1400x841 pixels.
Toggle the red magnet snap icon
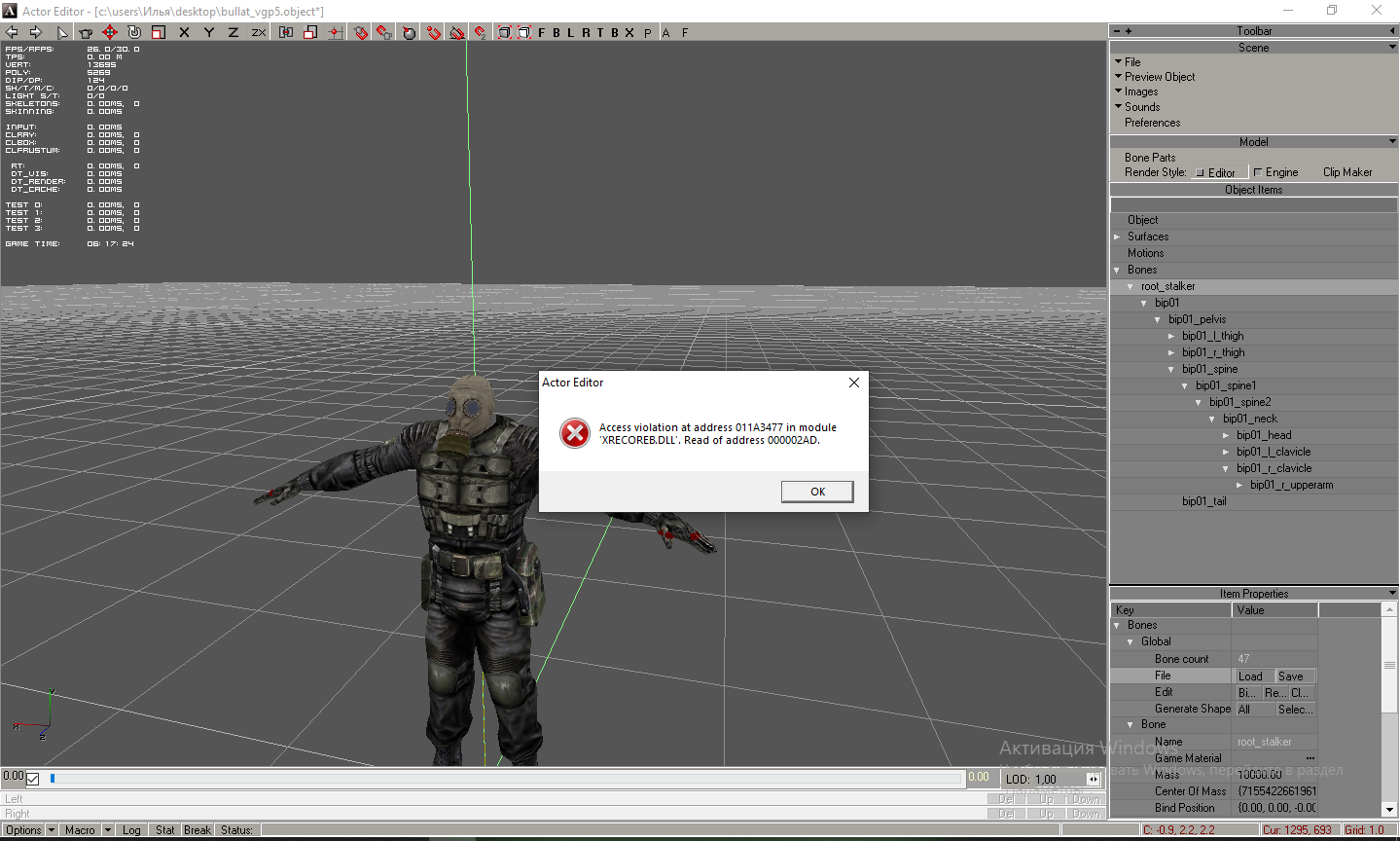click(x=434, y=32)
